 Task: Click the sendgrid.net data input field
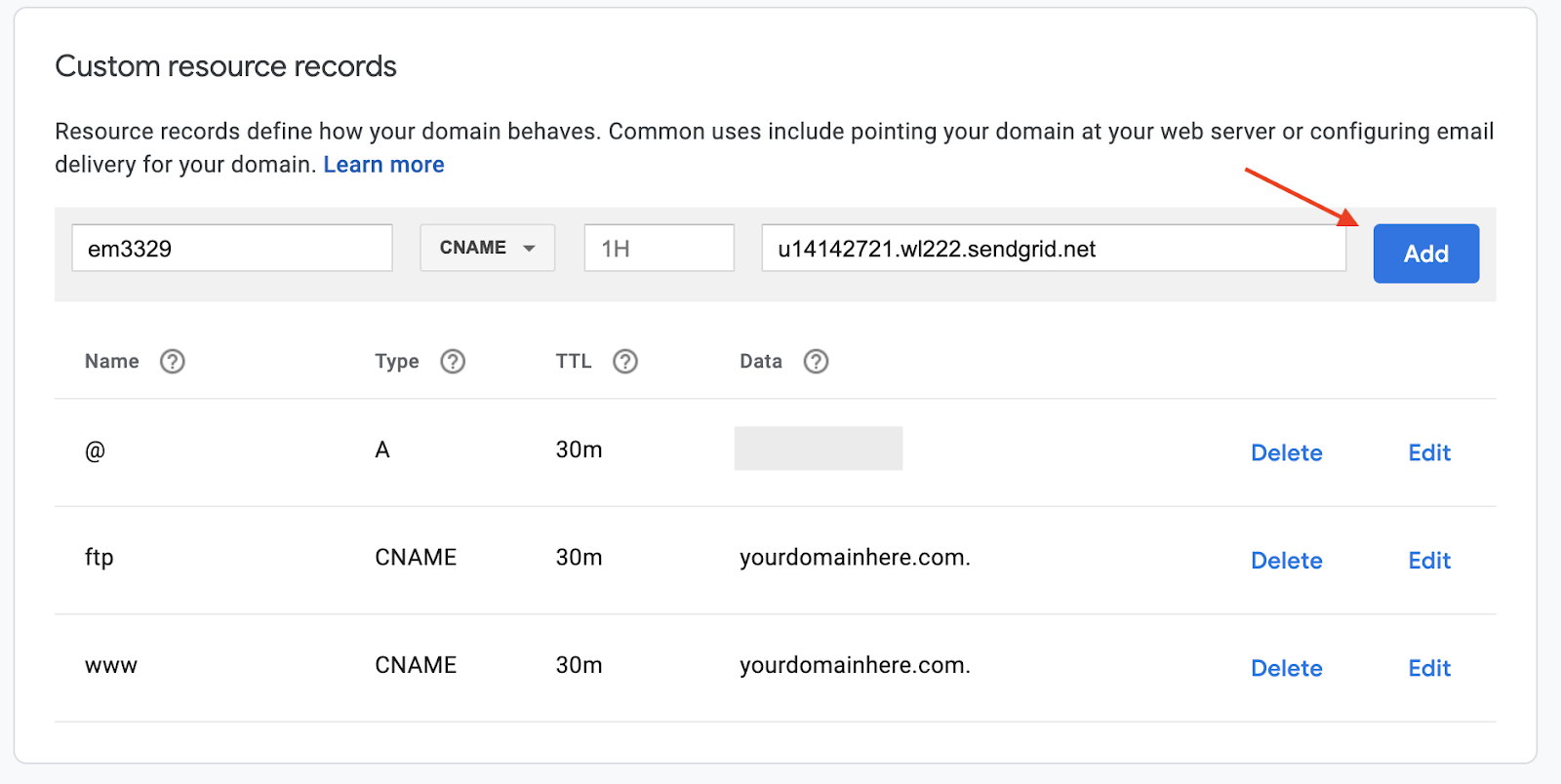tap(1053, 249)
